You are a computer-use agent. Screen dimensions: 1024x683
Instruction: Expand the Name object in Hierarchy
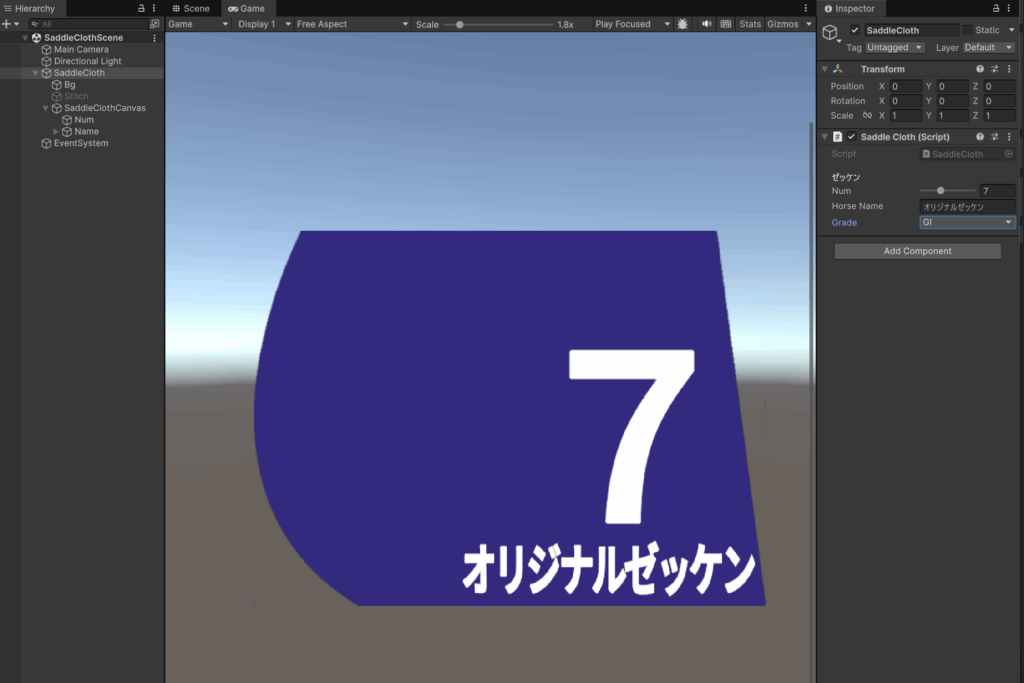pos(56,131)
